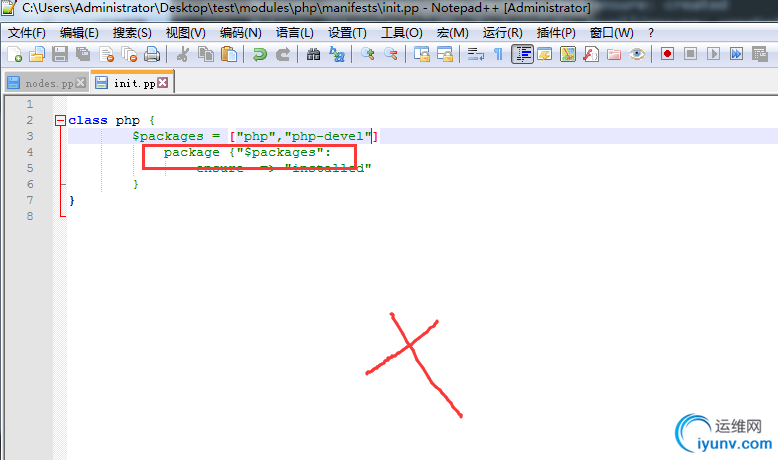Place cursor on 'class' keyword
The height and width of the screenshot is (460, 778).
tap(88, 120)
